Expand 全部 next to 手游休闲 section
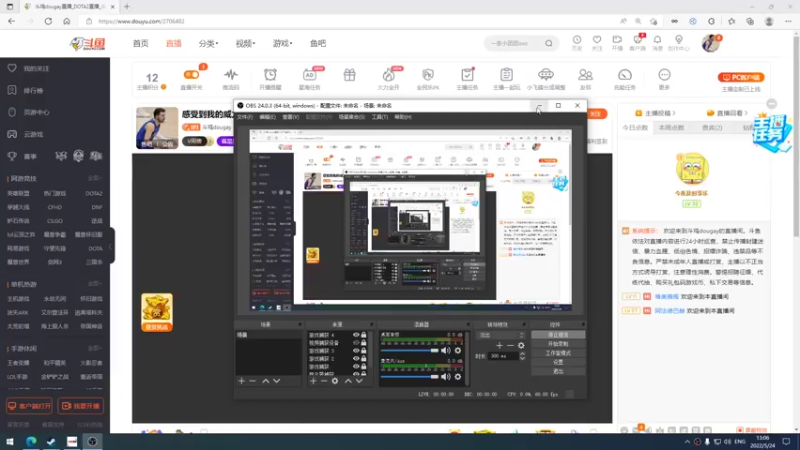The width and height of the screenshot is (800, 450). 94,348
